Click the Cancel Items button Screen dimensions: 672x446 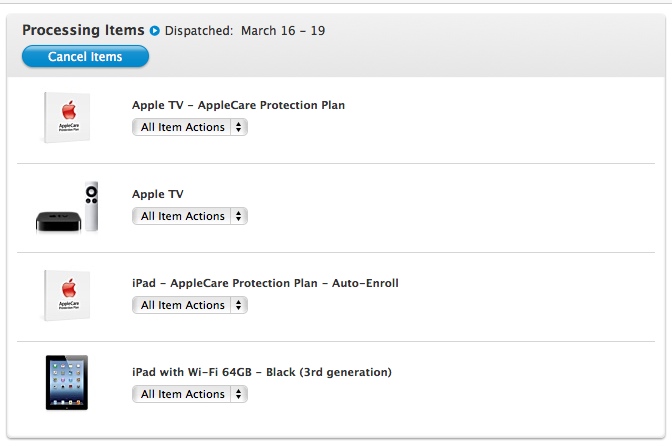tap(85, 57)
